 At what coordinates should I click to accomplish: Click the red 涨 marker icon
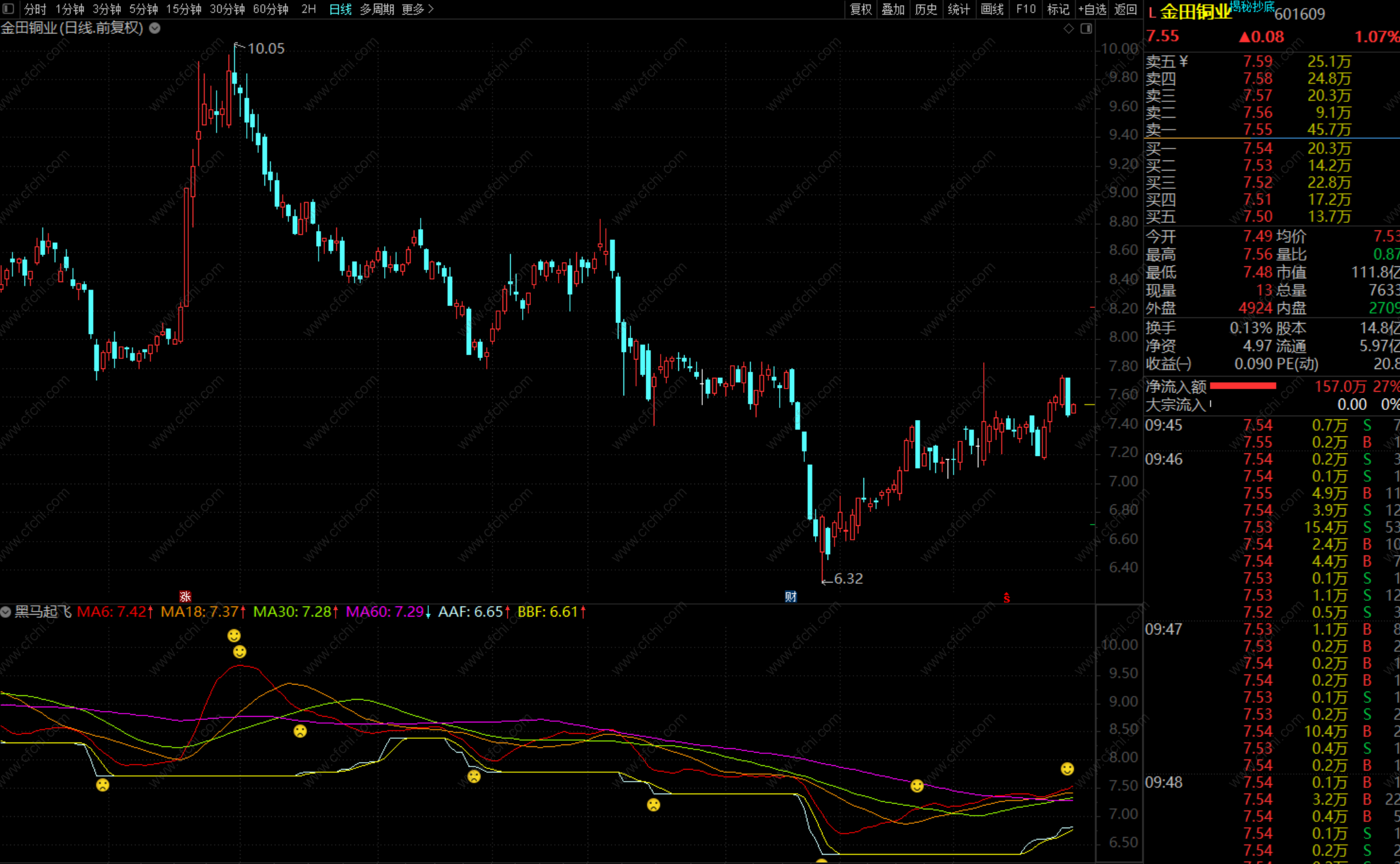[185, 596]
